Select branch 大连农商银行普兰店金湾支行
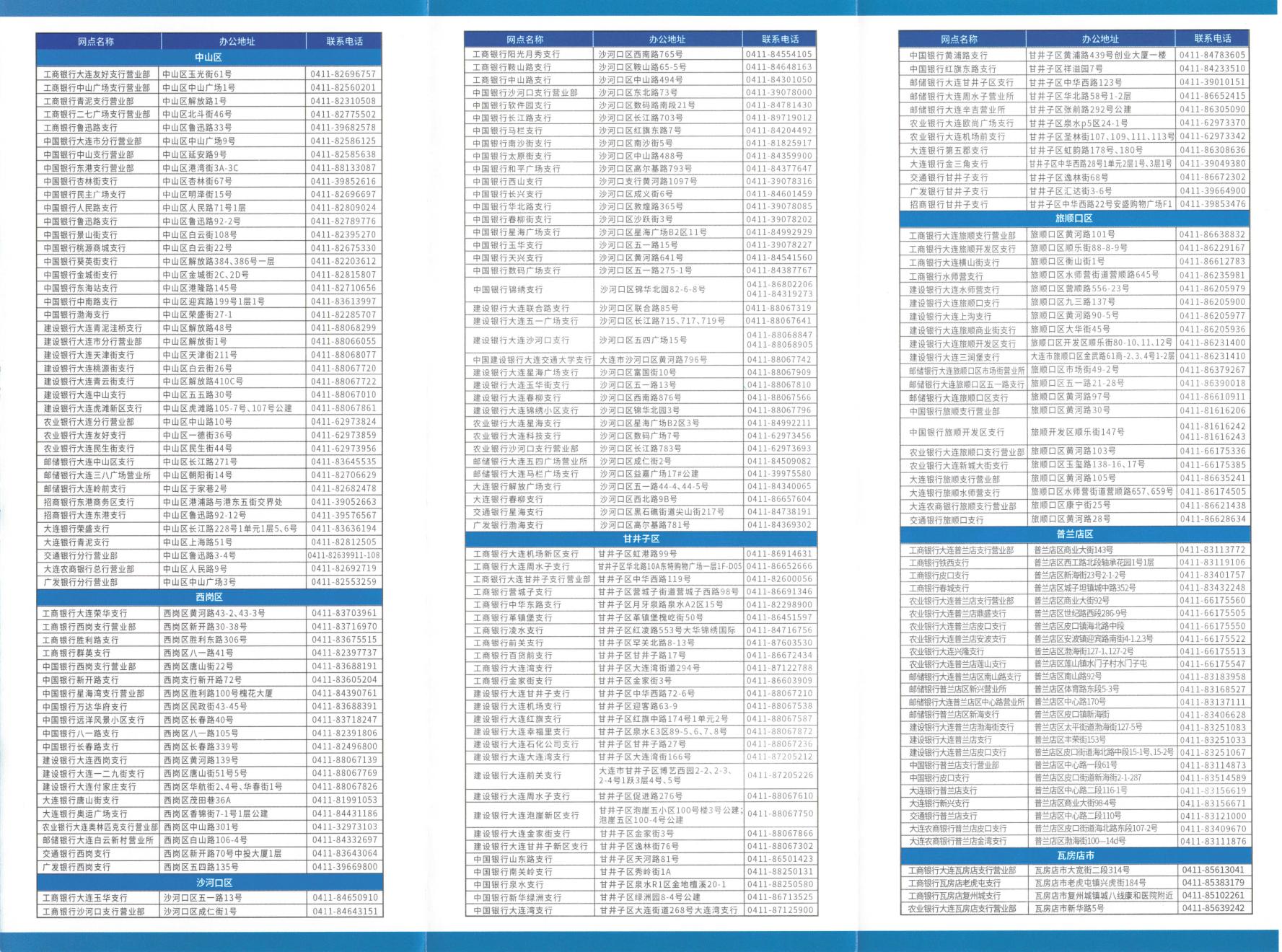The image size is (1282, 952). tap(957, 841)
